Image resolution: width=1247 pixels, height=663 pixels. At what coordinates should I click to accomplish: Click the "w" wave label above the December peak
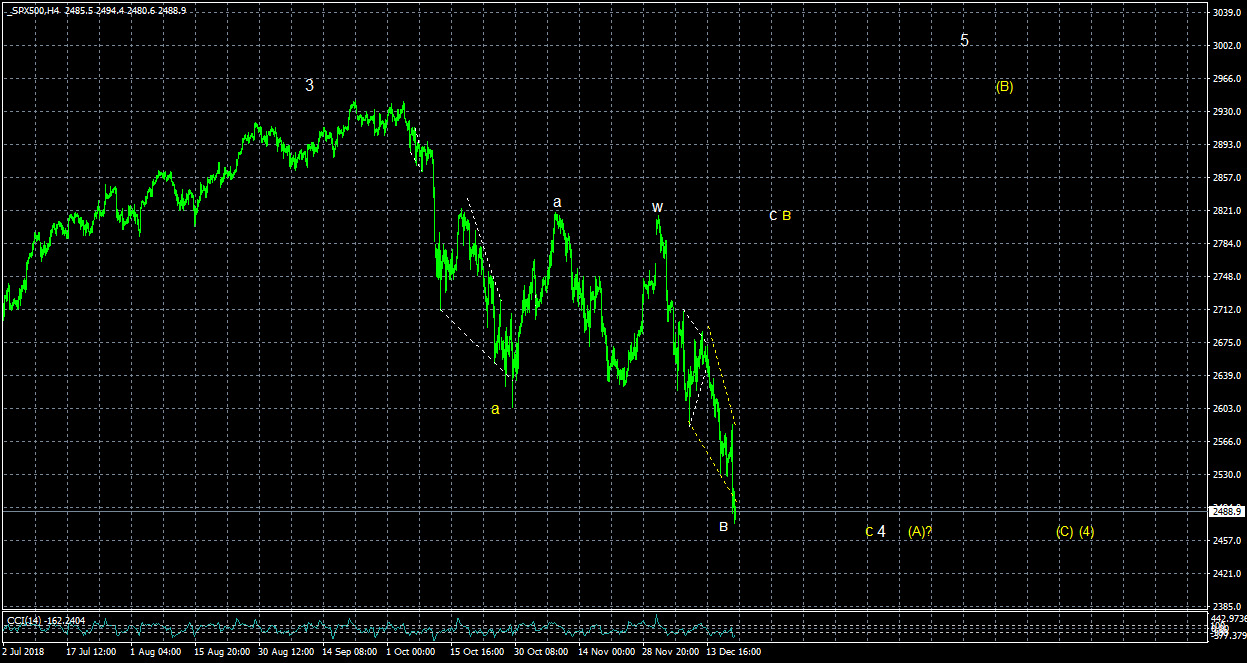[657, 207]
